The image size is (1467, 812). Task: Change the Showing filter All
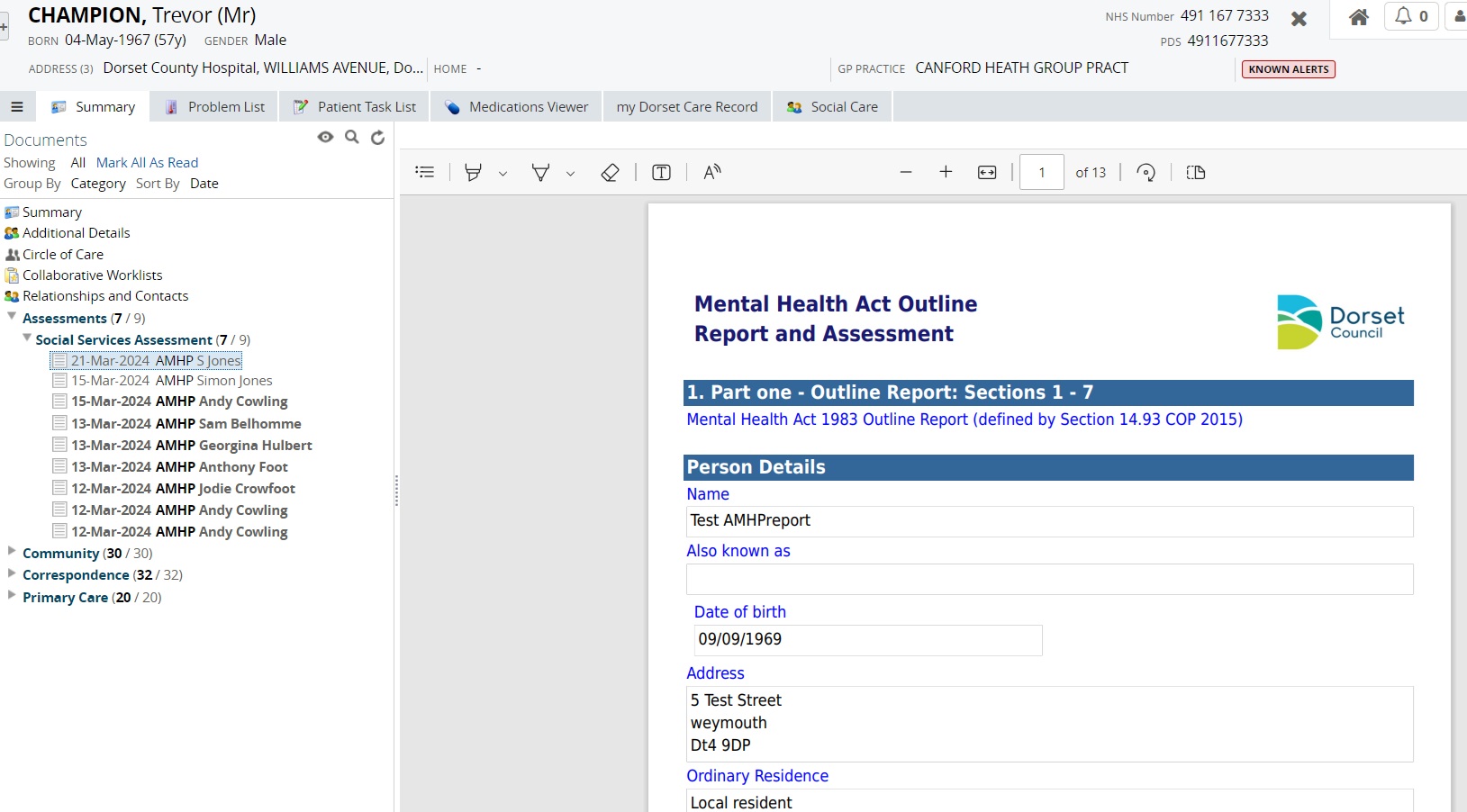coord(78,163)
